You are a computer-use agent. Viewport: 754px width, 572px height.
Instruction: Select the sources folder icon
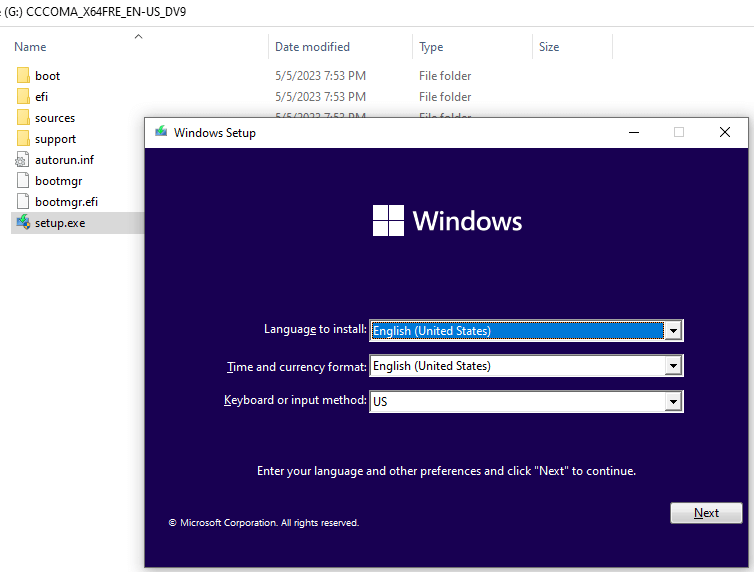click(x=23, y=118)
